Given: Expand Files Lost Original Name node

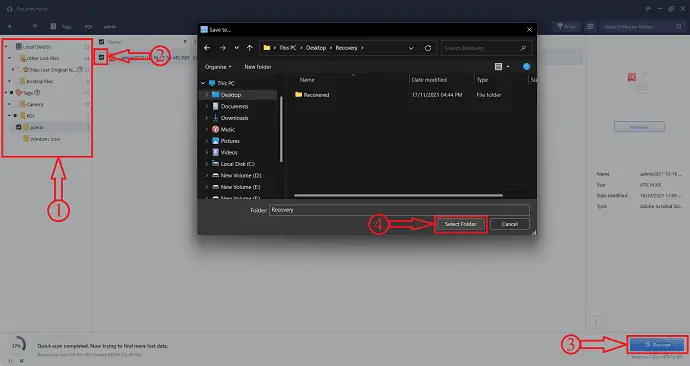Looking at the screenshot, I should 13,70.
